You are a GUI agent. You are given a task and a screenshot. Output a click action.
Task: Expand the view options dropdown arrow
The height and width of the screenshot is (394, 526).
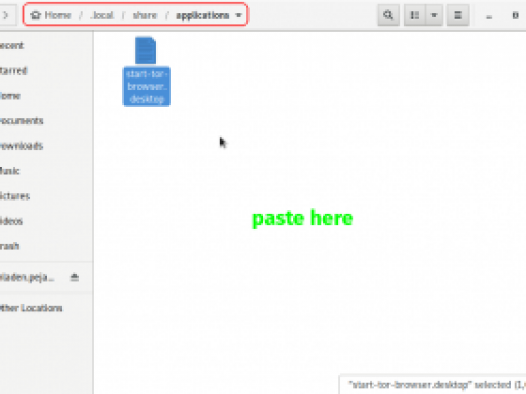[434, 15]
